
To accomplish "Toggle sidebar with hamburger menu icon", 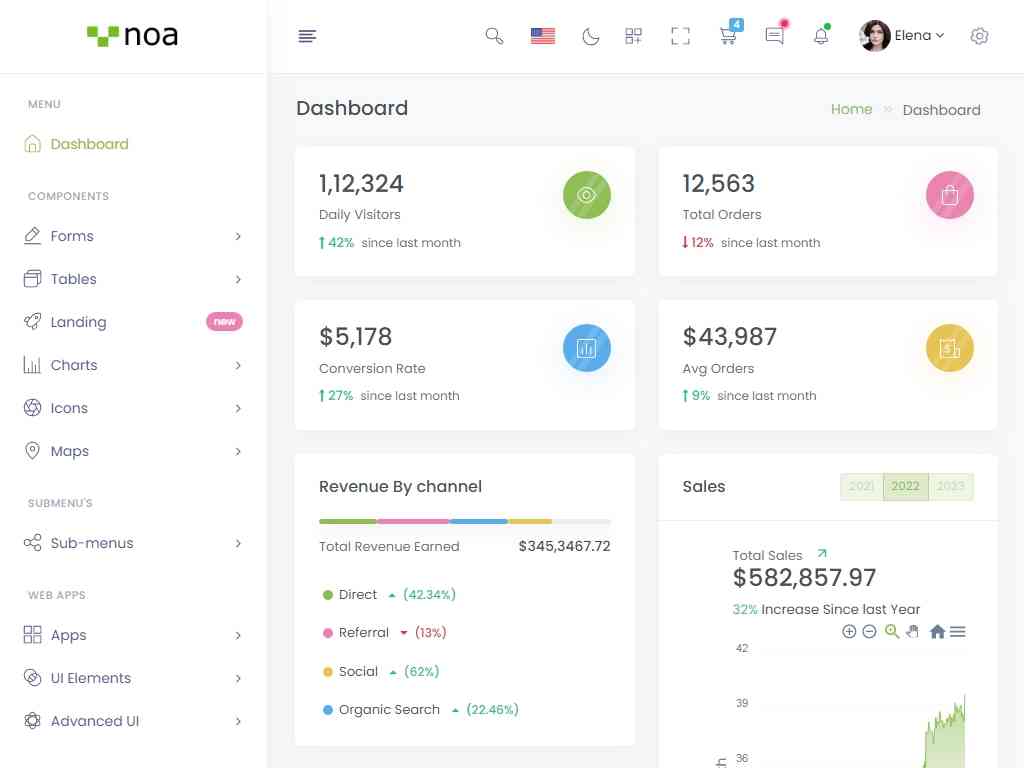I will tap(307, 36).
